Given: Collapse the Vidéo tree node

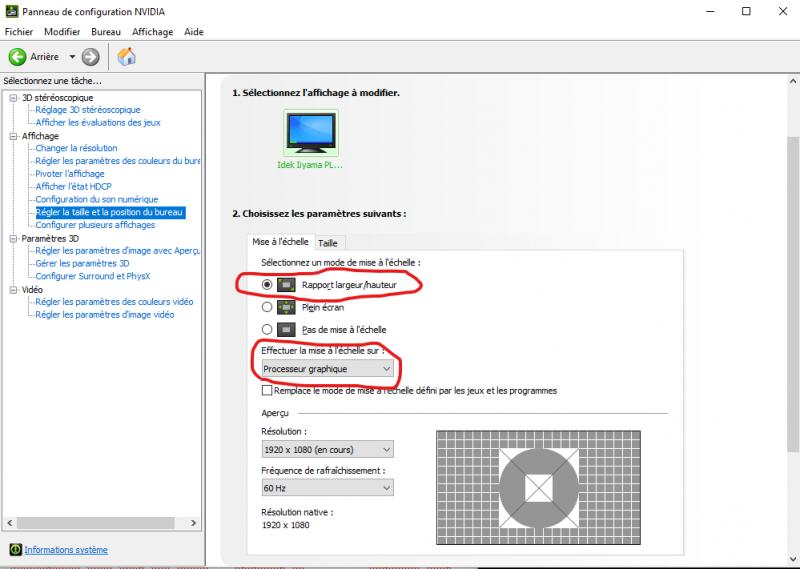Looking at the screenshot, I should coord(13,290).
